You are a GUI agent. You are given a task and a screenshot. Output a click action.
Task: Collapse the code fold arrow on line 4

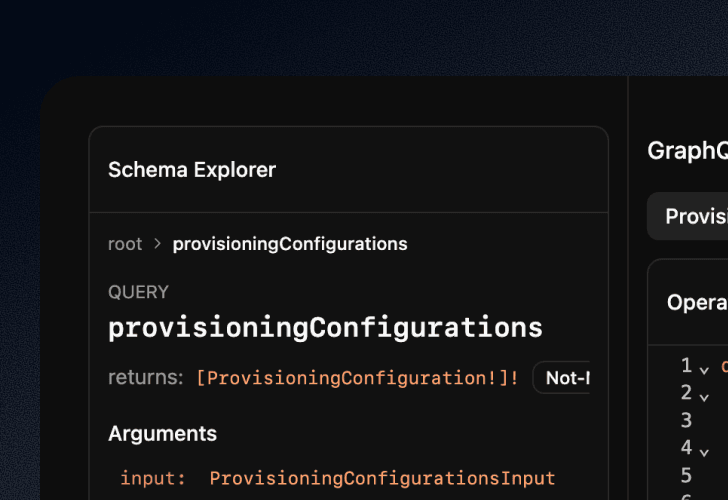(704, 453)
